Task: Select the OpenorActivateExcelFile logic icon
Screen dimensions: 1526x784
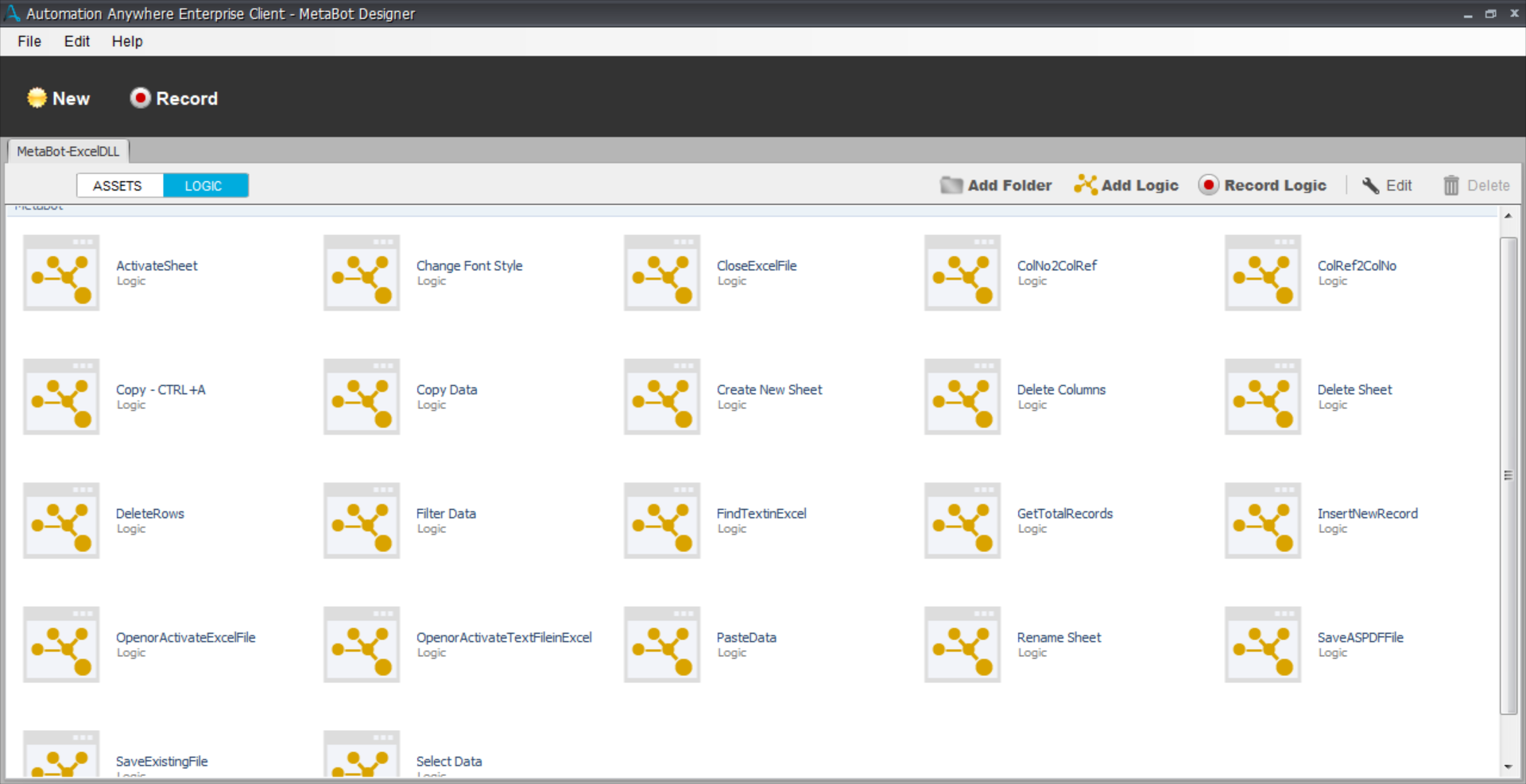Action: pyautogui.click(x=61, y=644)
